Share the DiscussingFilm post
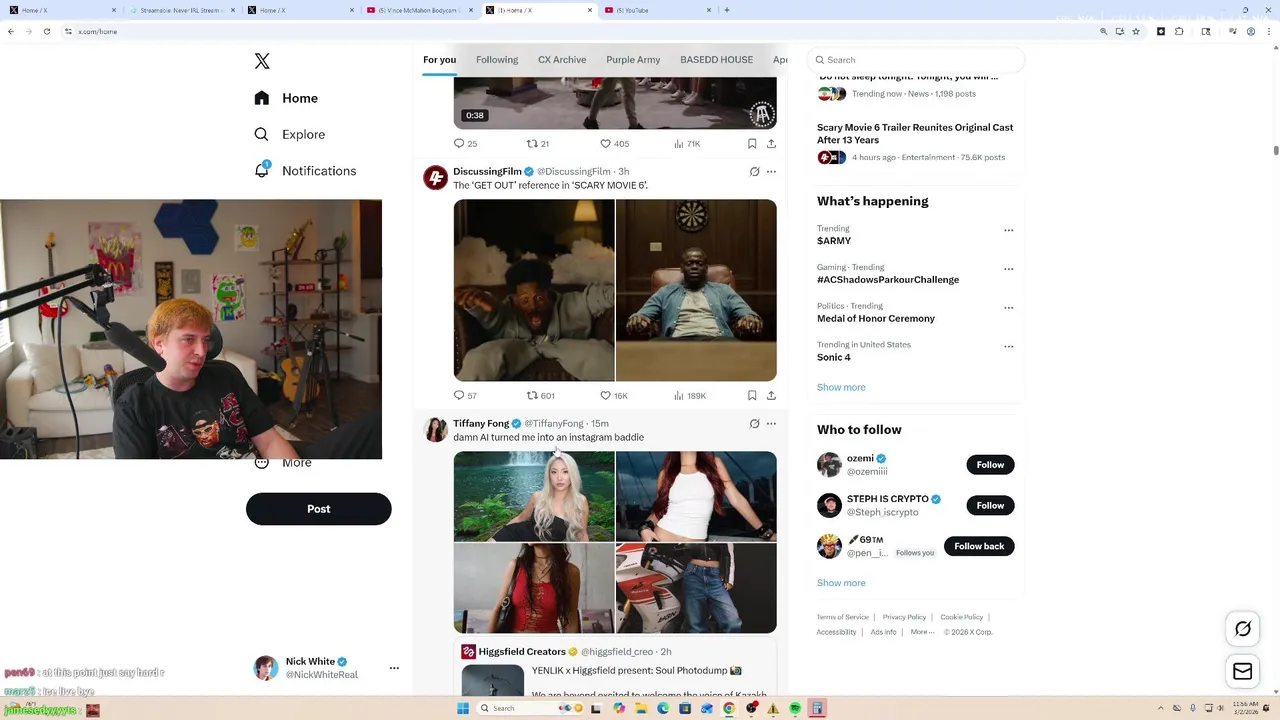Image resolution: width=1280 pixels, height=720 pixels. pyautogui.click(x=771, y=396)
